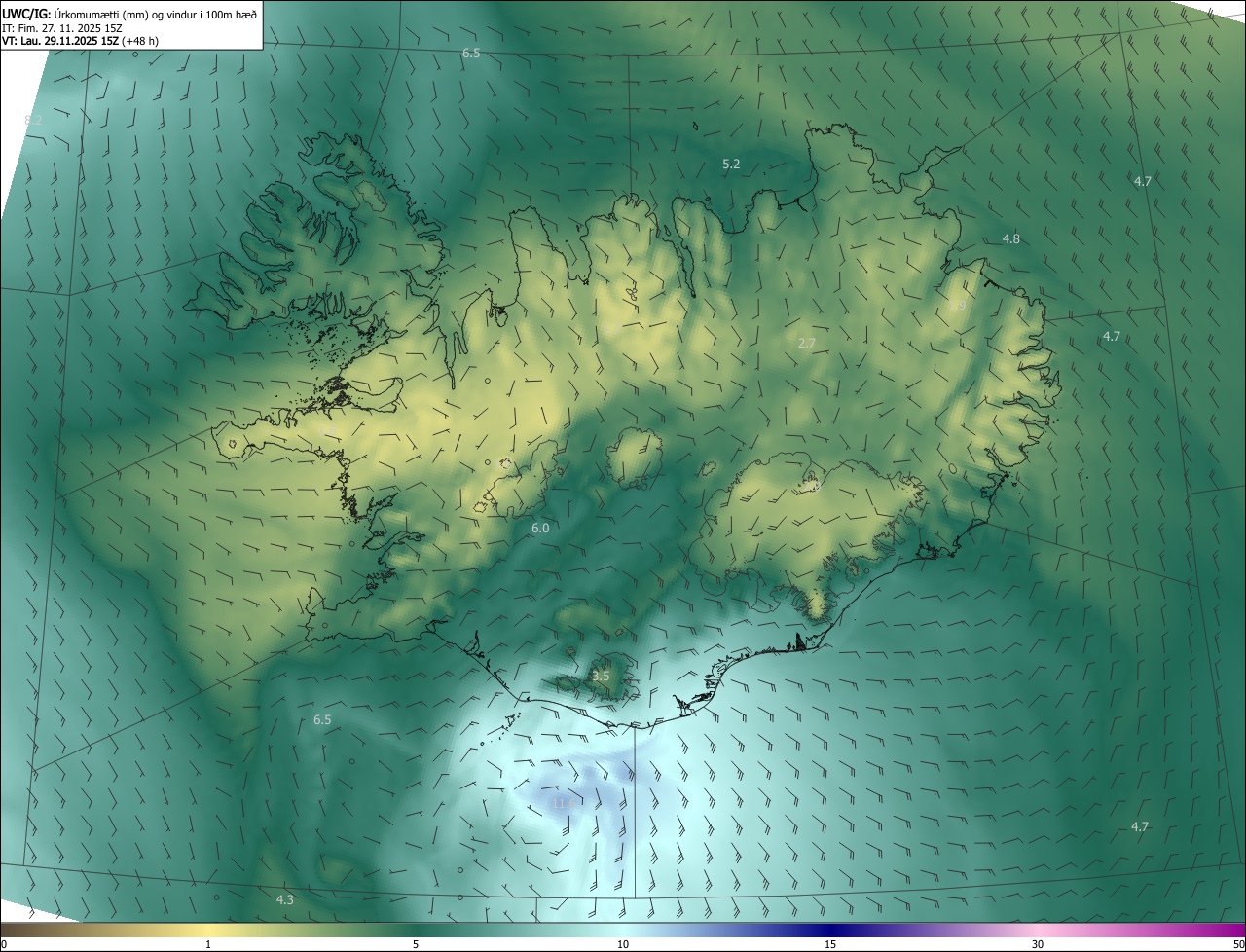The image size is (1246, 952).
Task: Click the 4.8 value label off the northeast coast
Action: coord(1011,238)
